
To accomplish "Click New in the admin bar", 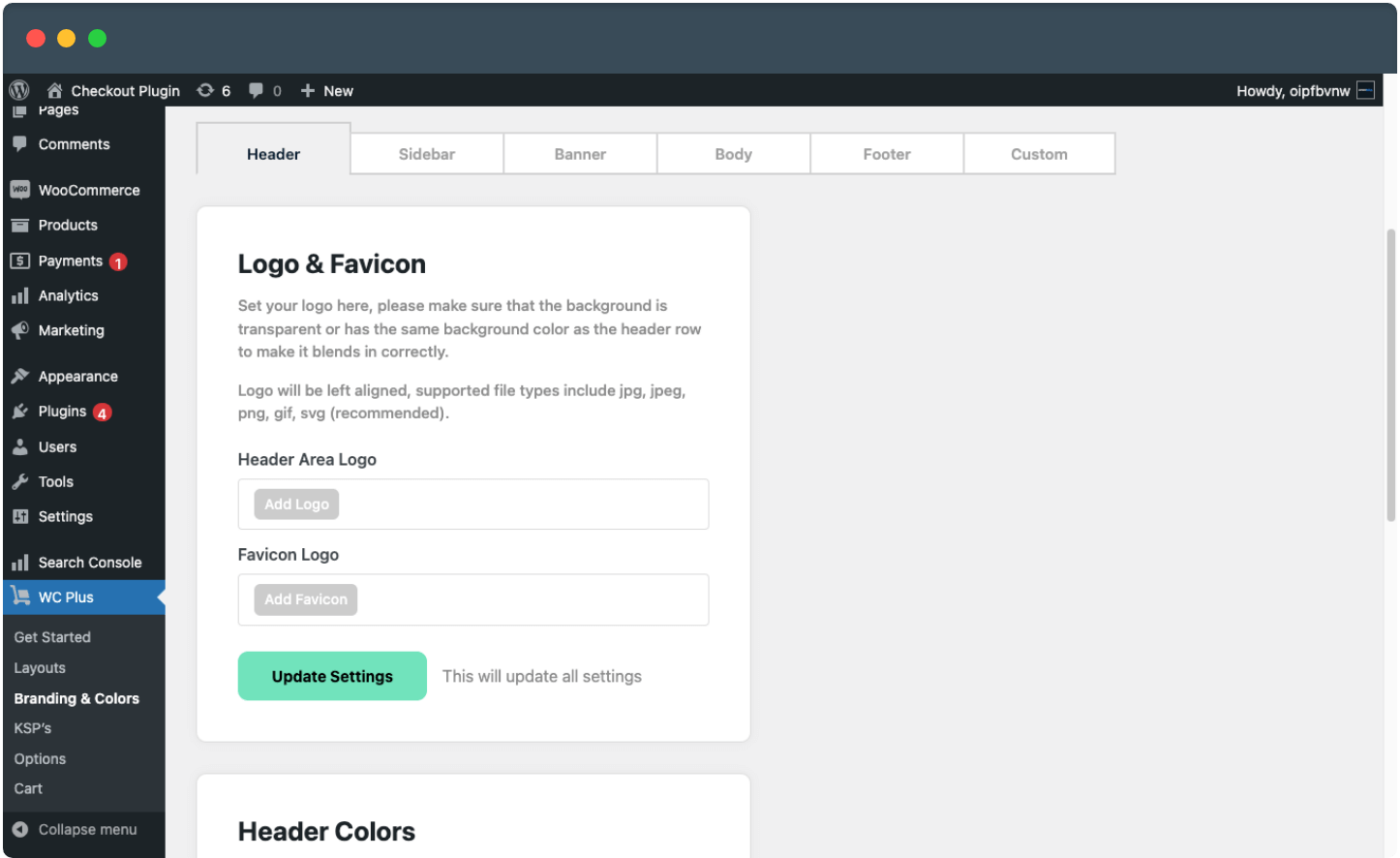I will pos(338,90).
